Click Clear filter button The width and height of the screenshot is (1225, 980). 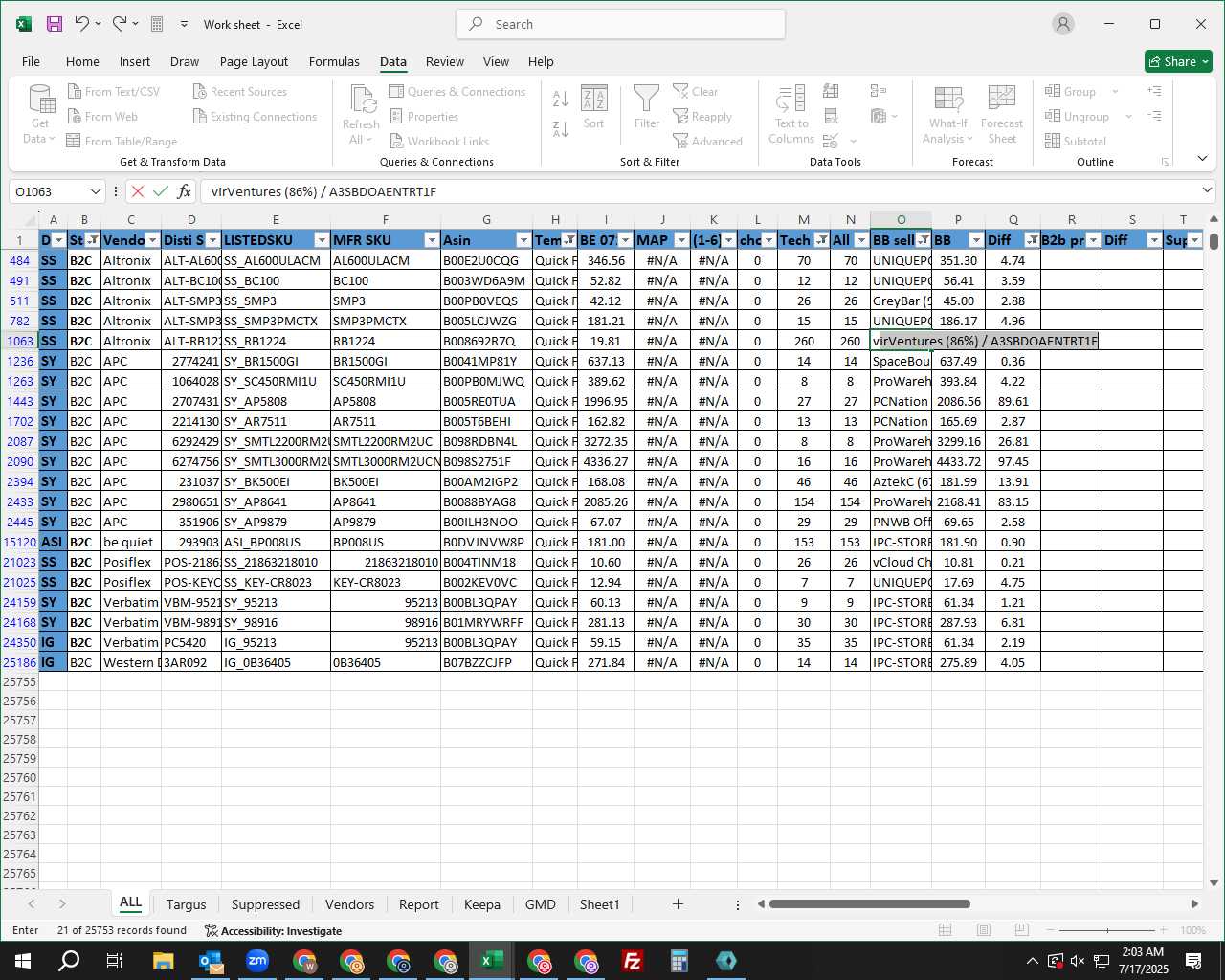click(x=696, y=92)
